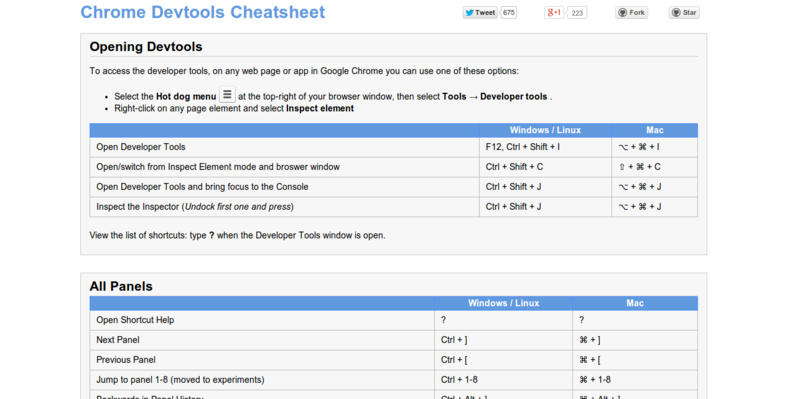The height and width of the screenshot is (399, 800).
Task: Click the GitHub Fork button
Action: pyautogui.click(x=632, y=13)
